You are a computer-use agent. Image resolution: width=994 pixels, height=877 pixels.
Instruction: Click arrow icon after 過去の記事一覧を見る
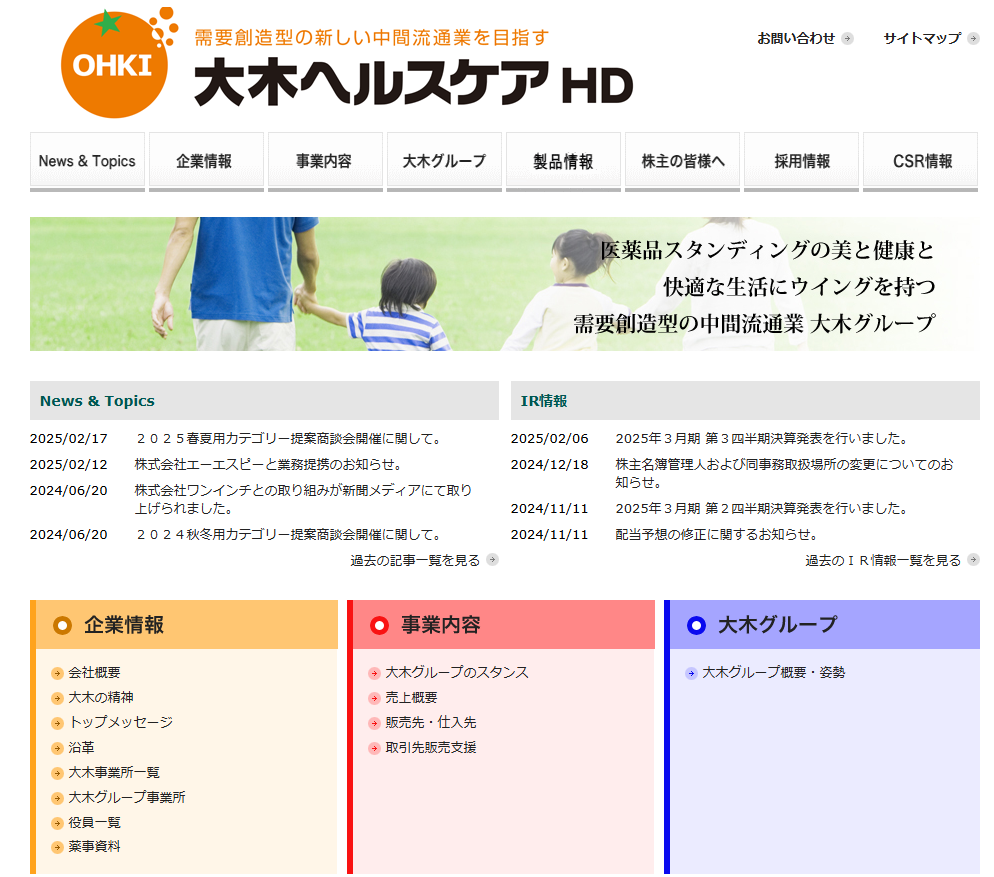pos(492,560)
